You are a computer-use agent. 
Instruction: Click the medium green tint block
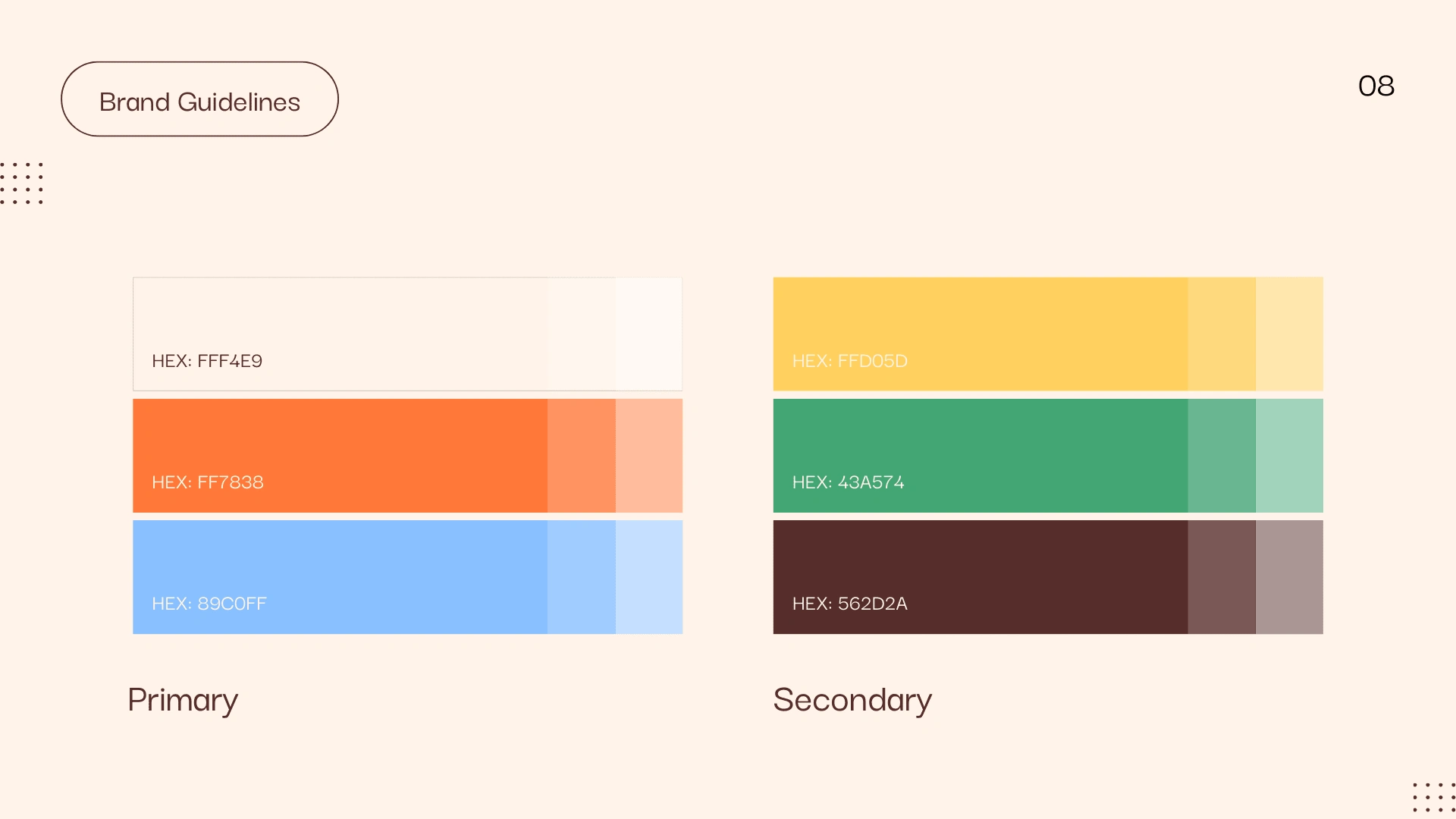point(1222,456)
